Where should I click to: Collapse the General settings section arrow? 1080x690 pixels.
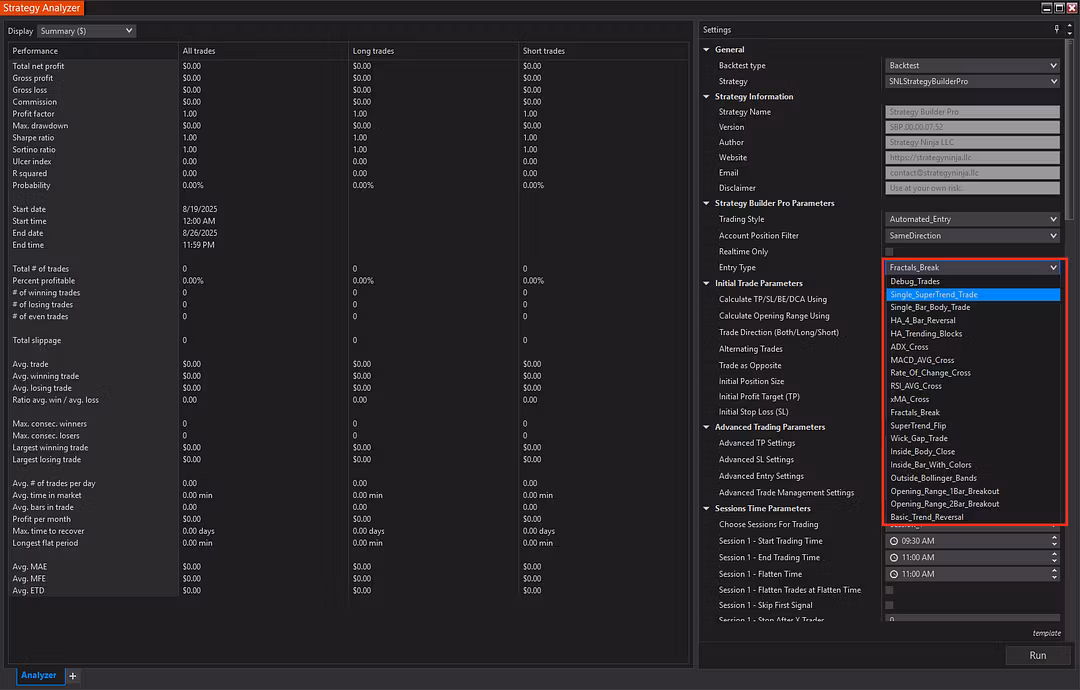(706, 49)
